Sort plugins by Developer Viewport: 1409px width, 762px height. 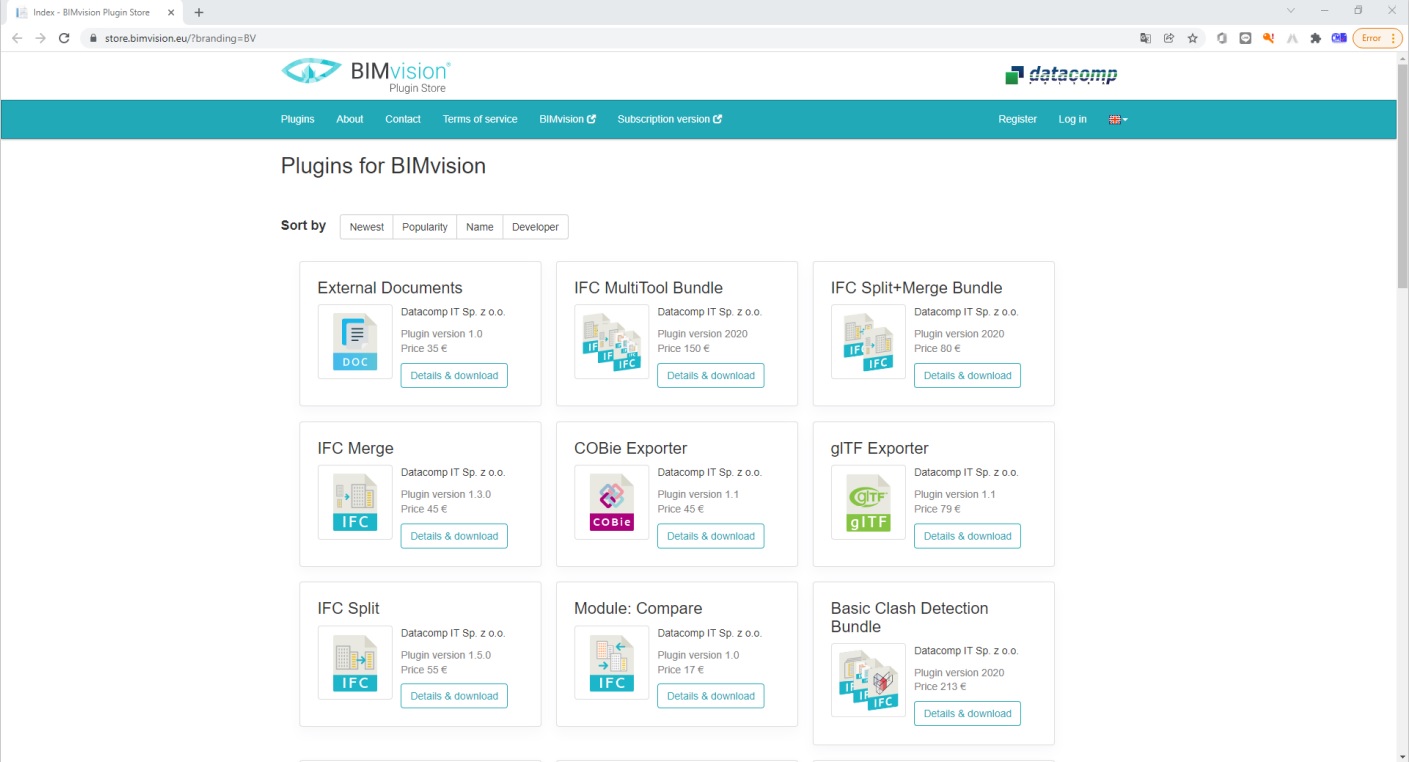pyautogui.click(x=535, y=227)
